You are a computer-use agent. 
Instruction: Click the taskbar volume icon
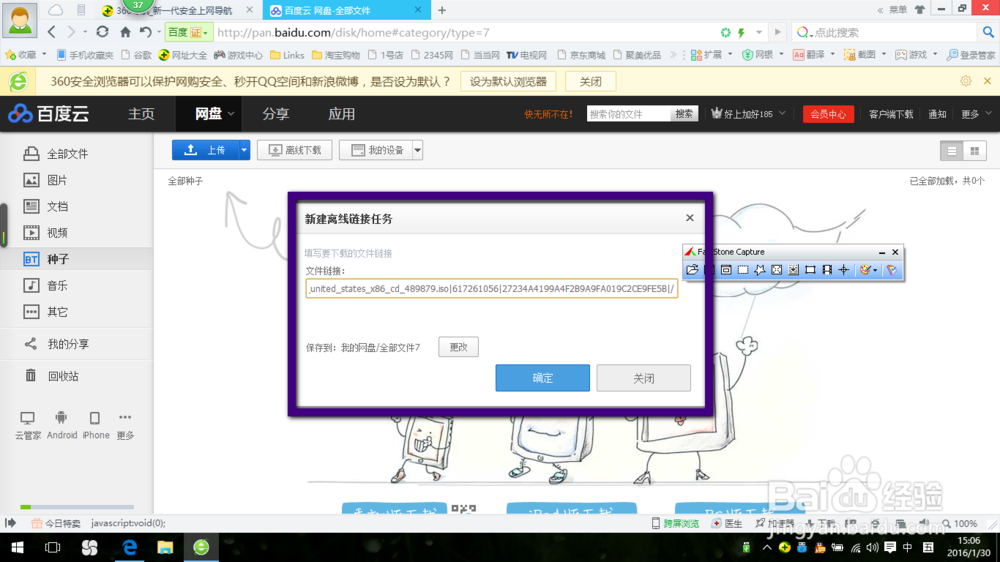872,547
